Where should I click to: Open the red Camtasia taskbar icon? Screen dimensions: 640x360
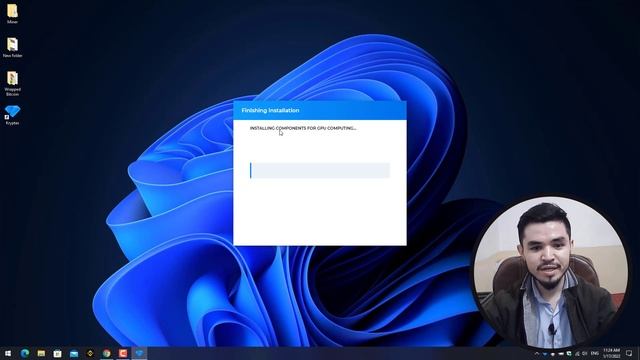click(x=123, y=353)
